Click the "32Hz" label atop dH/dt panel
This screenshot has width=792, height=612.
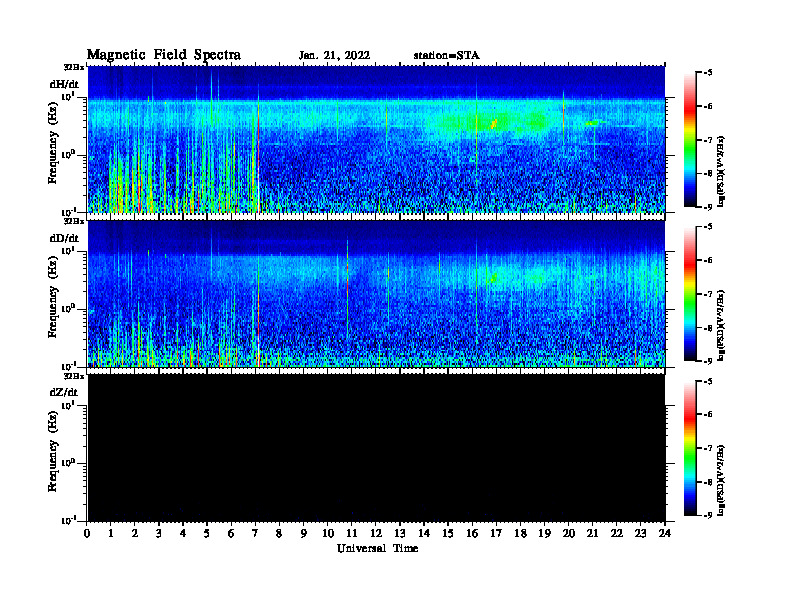pos(74,67)
